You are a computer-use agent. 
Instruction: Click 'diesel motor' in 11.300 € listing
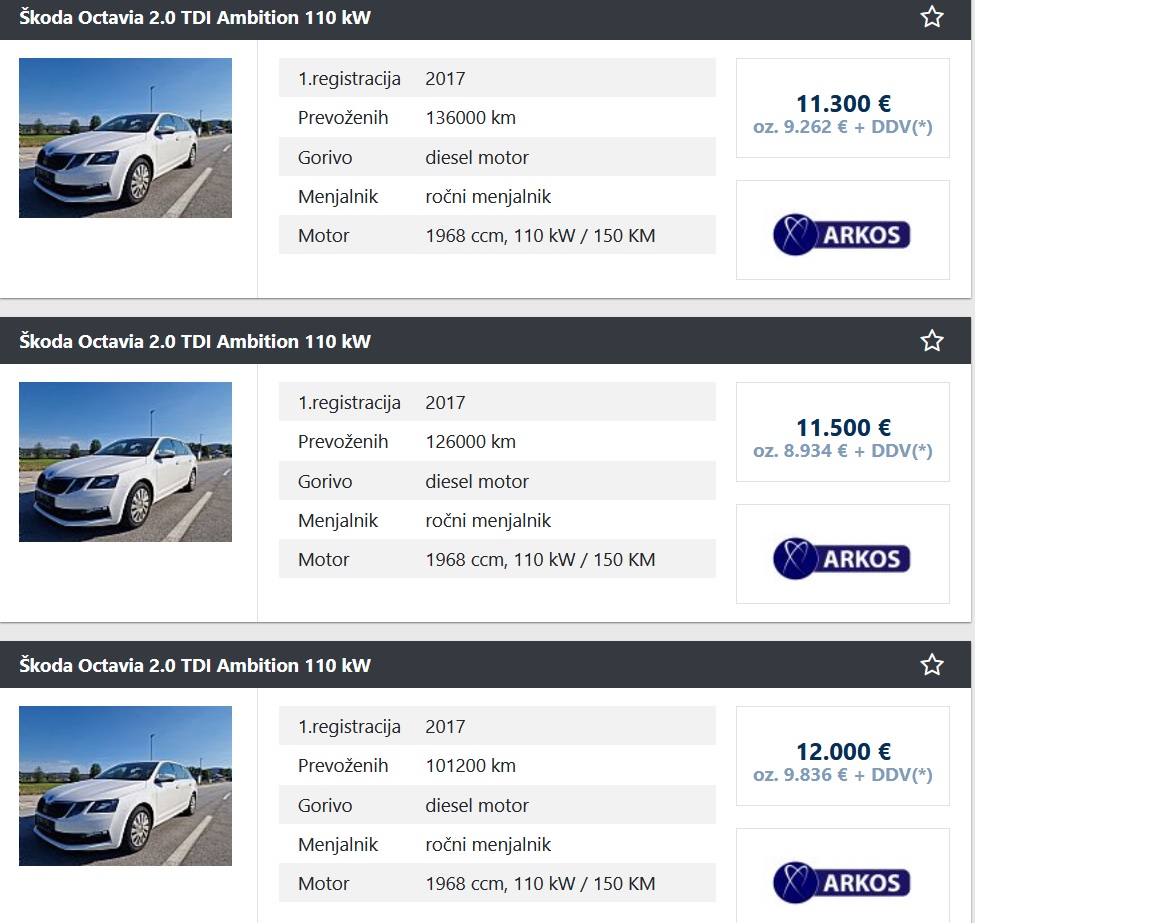pyautogui.click(x=477, y=157)
